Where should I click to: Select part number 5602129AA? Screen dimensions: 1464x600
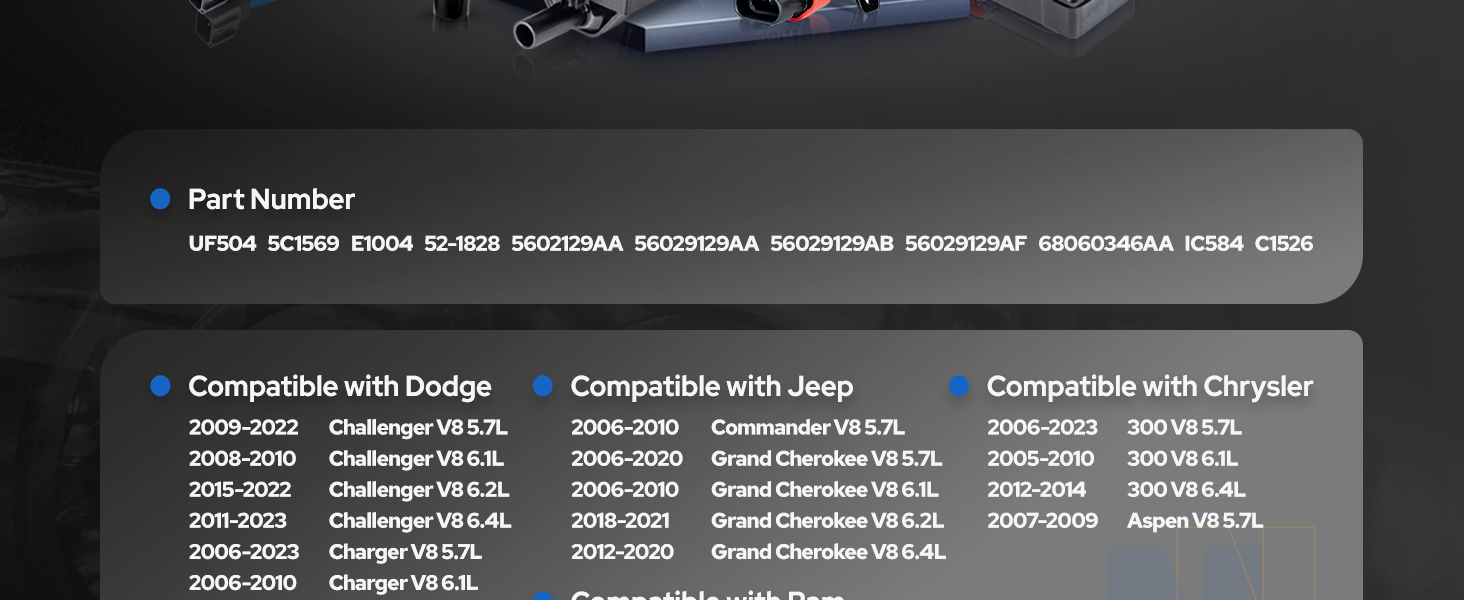point(567,243)
